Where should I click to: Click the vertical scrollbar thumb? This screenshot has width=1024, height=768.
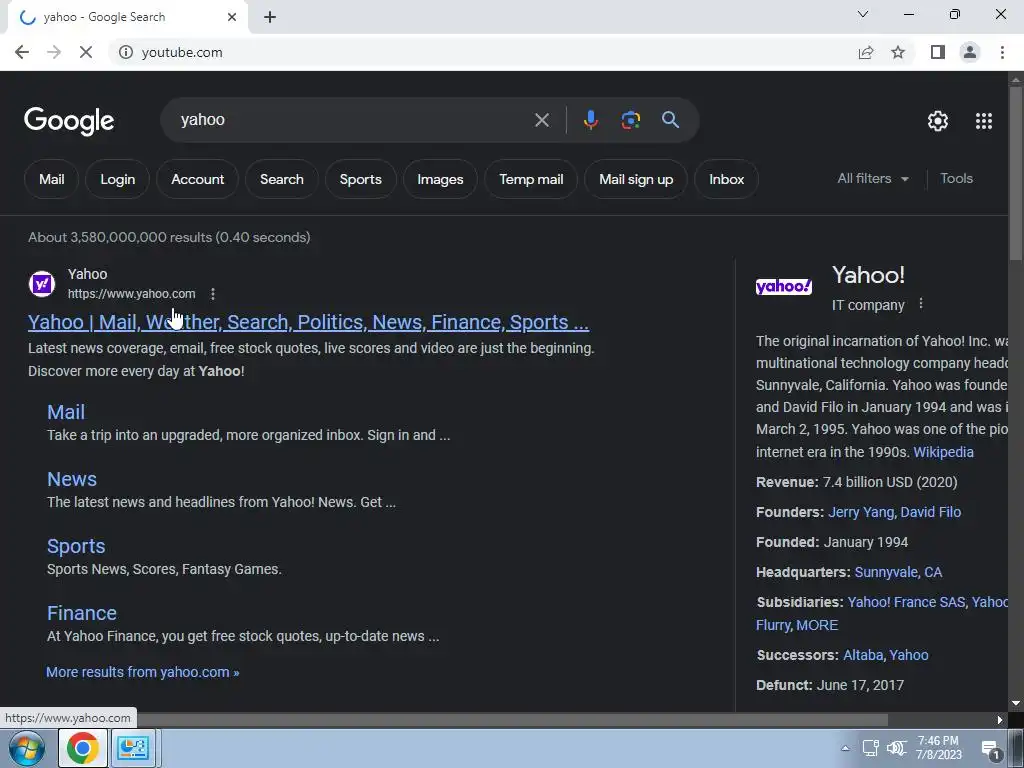(x=1016, y=174)
